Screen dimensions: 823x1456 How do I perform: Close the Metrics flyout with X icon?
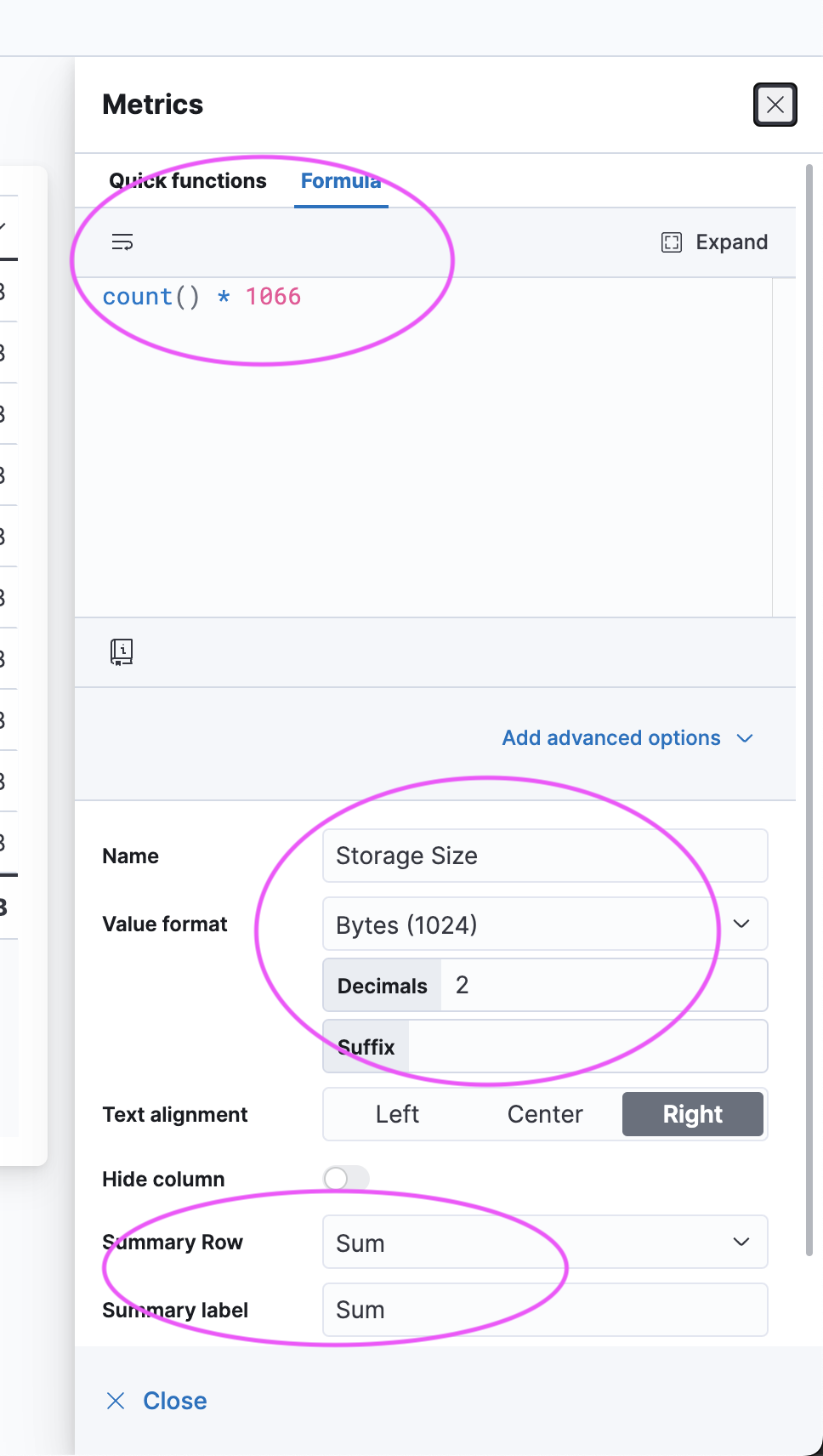(775, 105)
